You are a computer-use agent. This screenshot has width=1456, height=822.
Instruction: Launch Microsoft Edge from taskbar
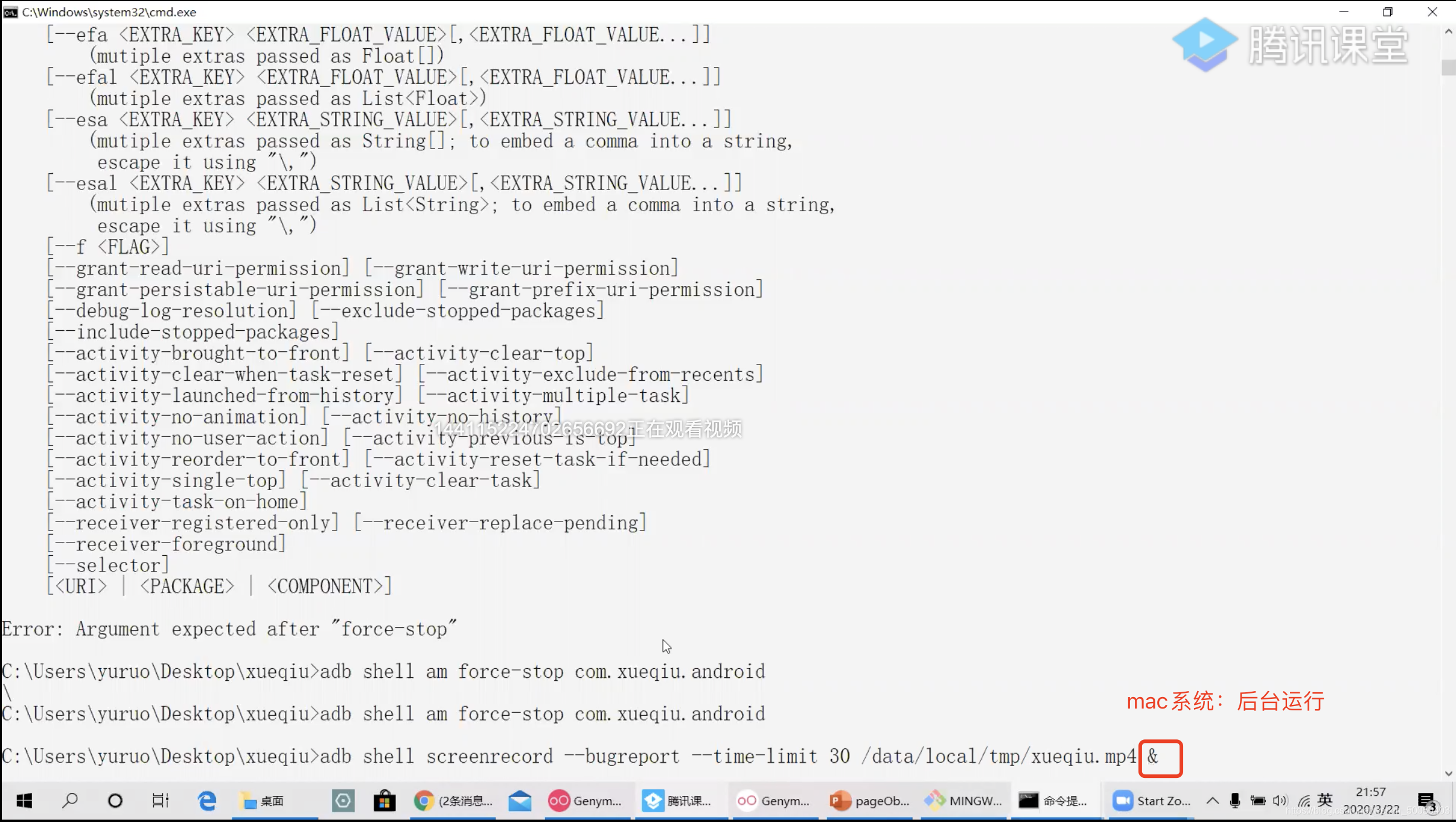(x=207, y=801)
